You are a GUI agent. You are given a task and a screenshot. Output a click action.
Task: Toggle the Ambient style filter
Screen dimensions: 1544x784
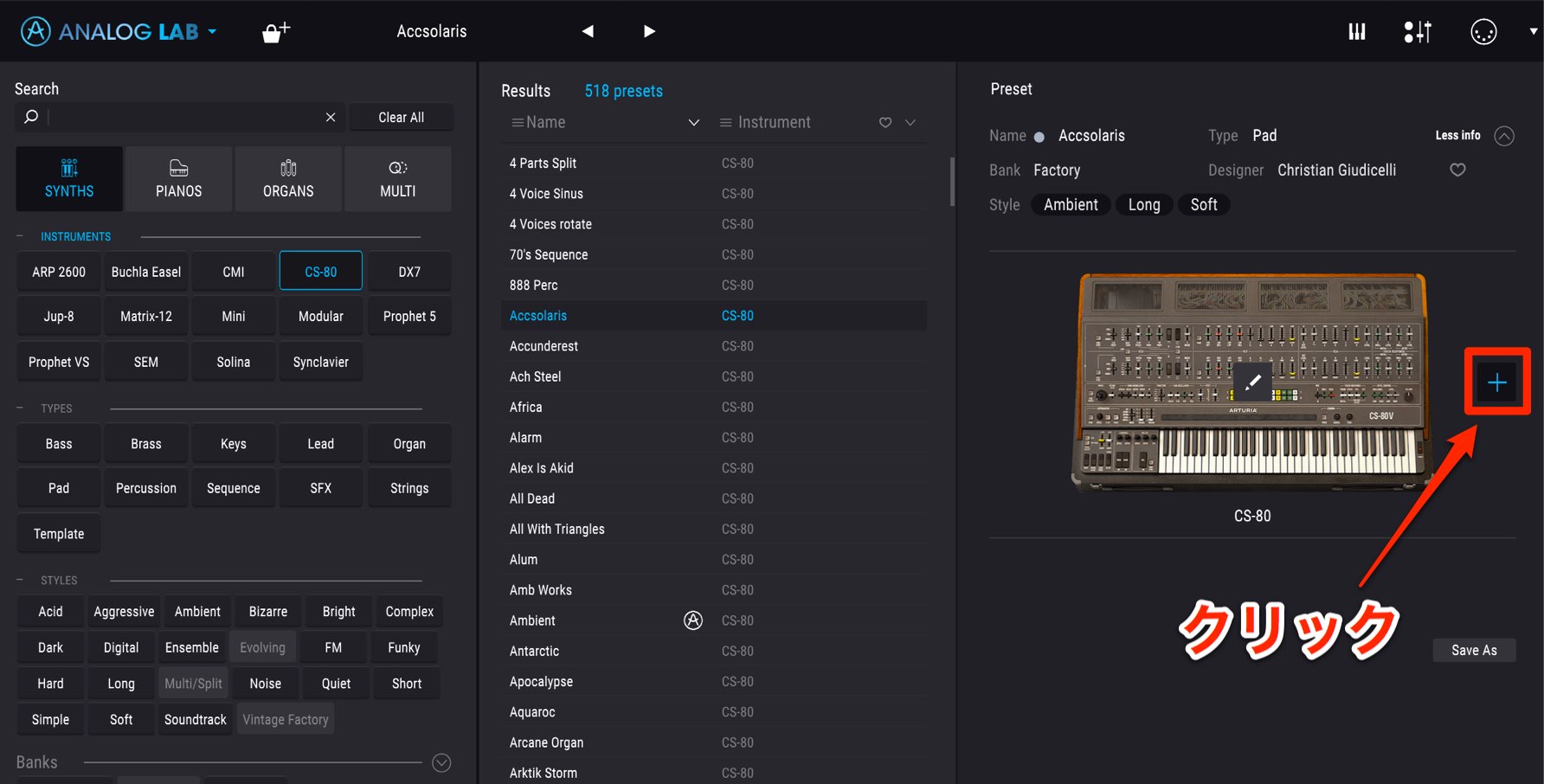[197, 612]
